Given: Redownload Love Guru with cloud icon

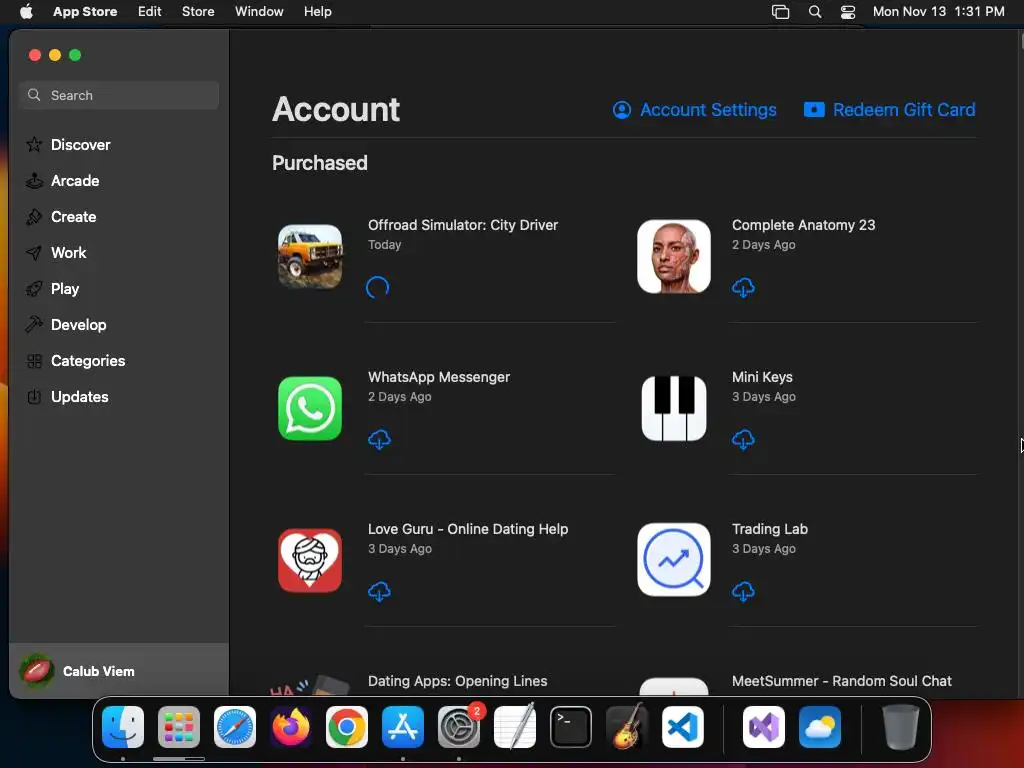Looking at the screenshot, I should coord(379,592).
